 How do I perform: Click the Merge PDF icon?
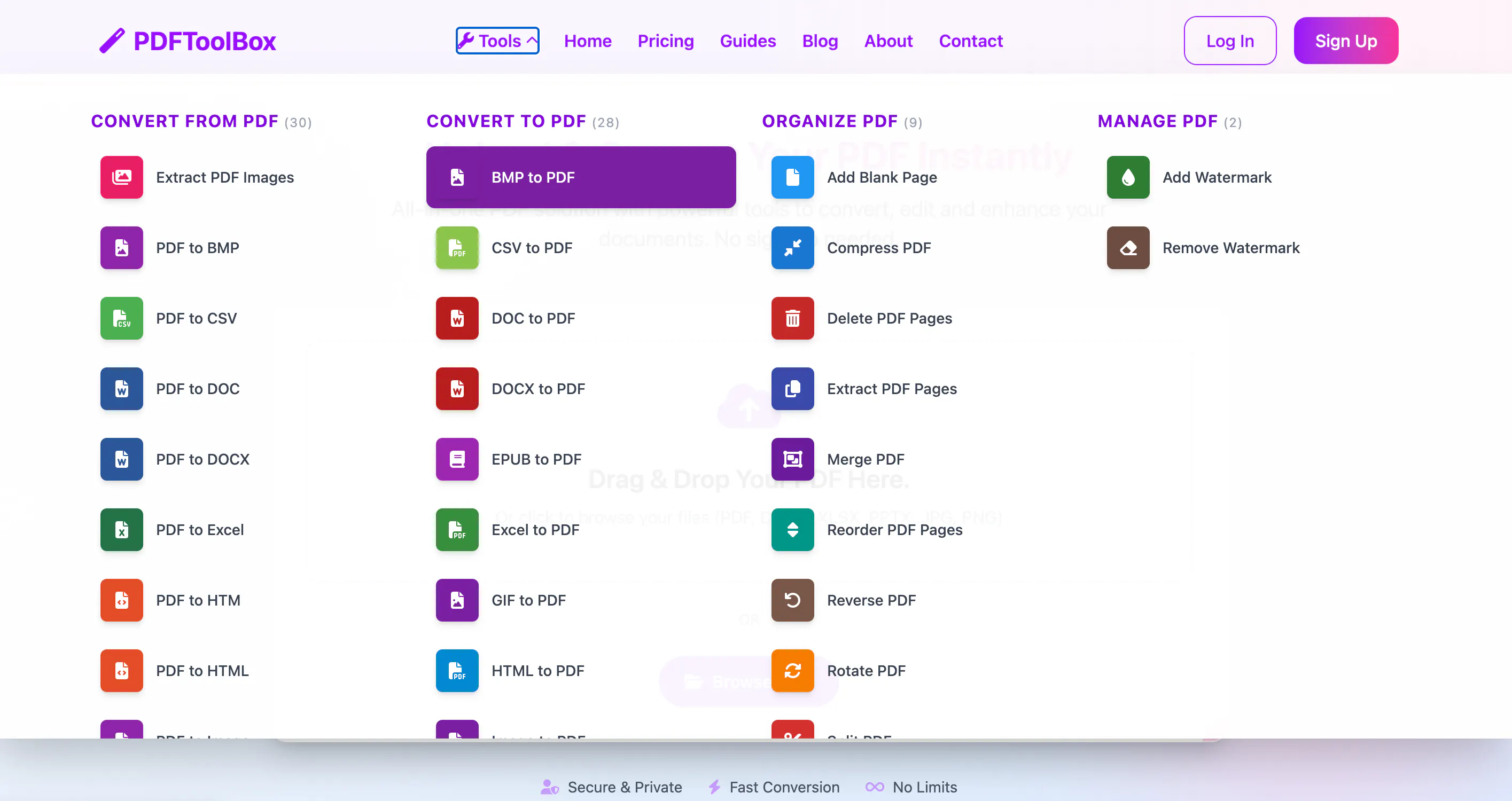pyautogui.click(x=792, y=459)
